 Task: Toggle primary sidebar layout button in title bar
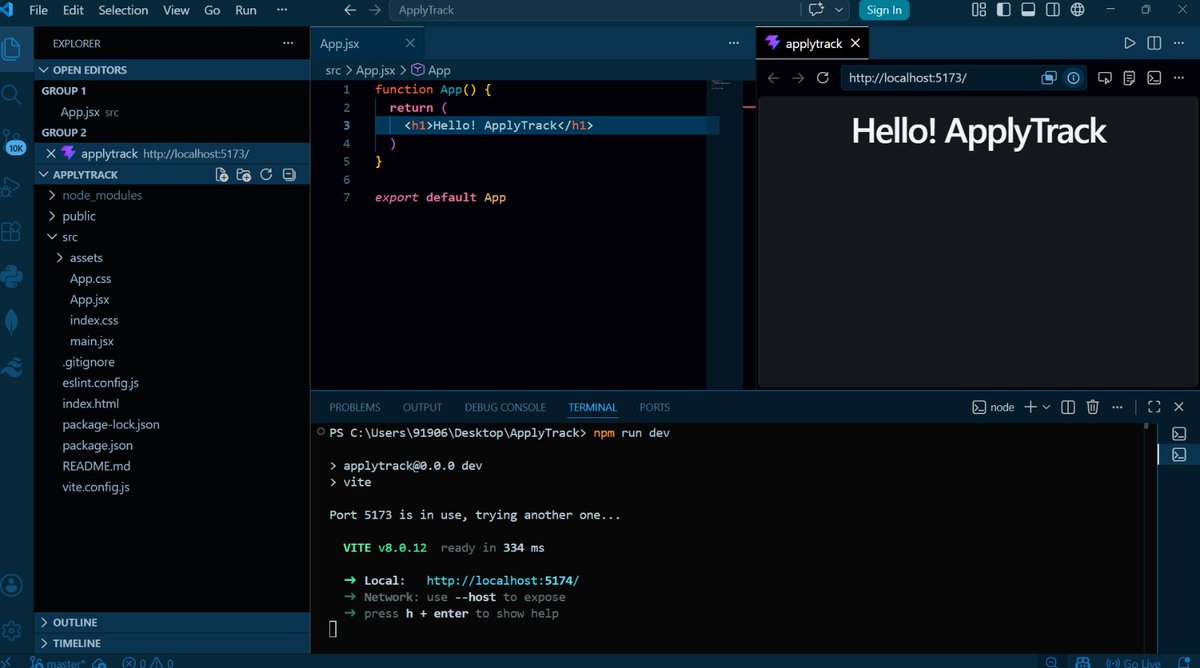1003,10
